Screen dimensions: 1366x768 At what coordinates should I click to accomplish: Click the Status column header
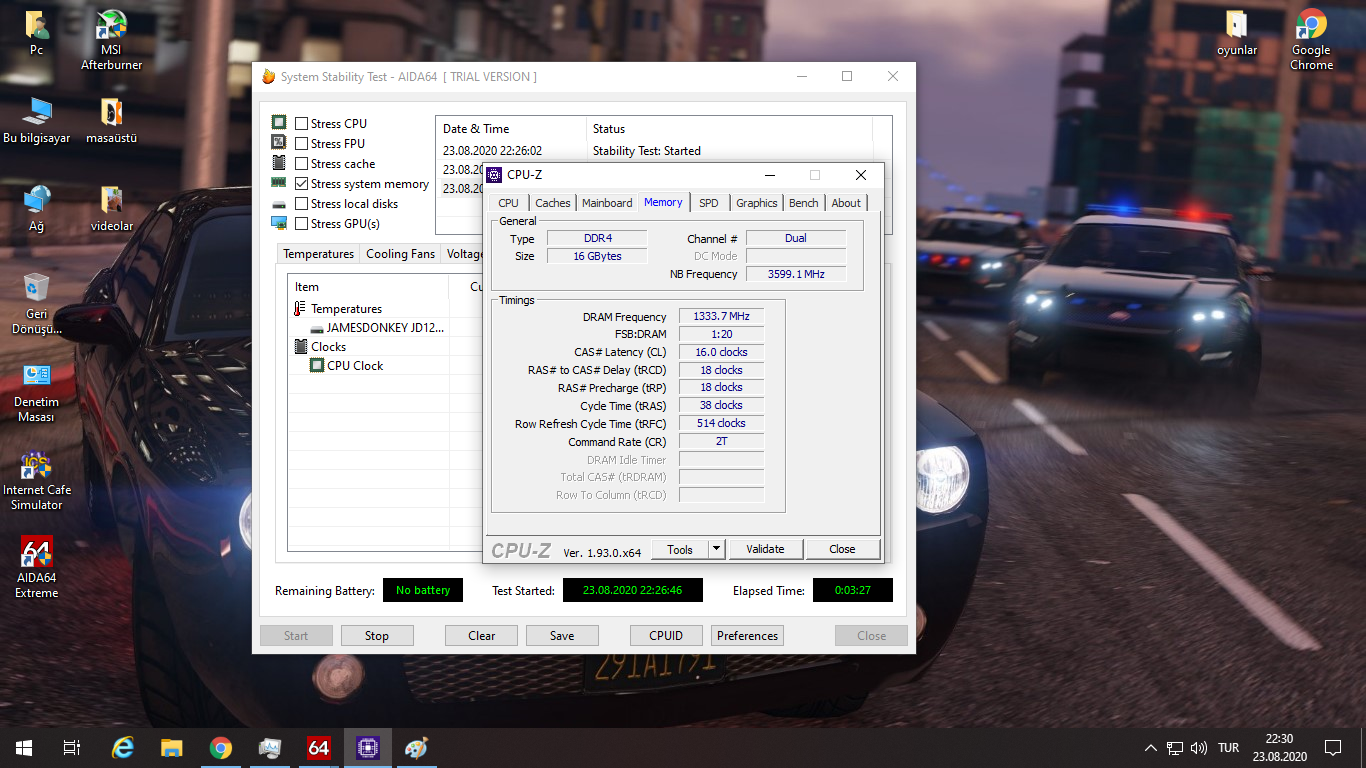pyautogui.click(x=729, y=129)
